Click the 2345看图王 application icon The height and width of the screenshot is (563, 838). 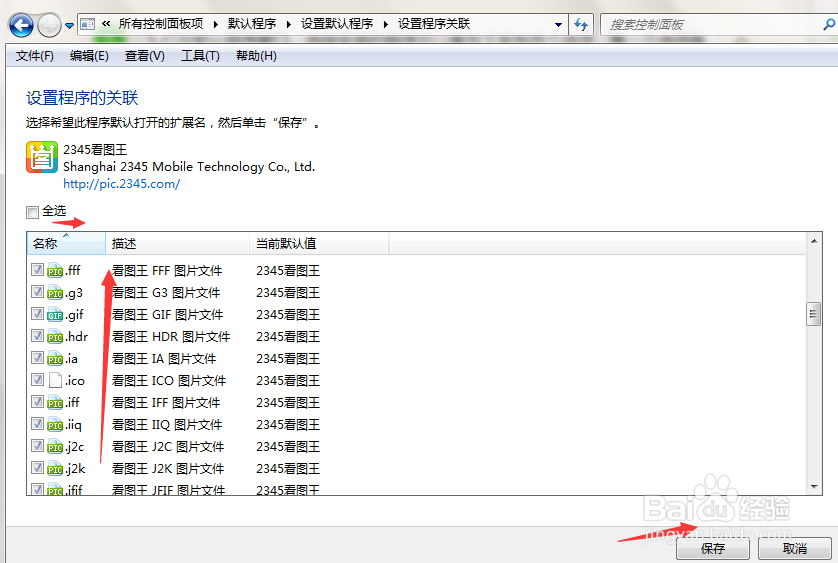click(x=42, y=157)
